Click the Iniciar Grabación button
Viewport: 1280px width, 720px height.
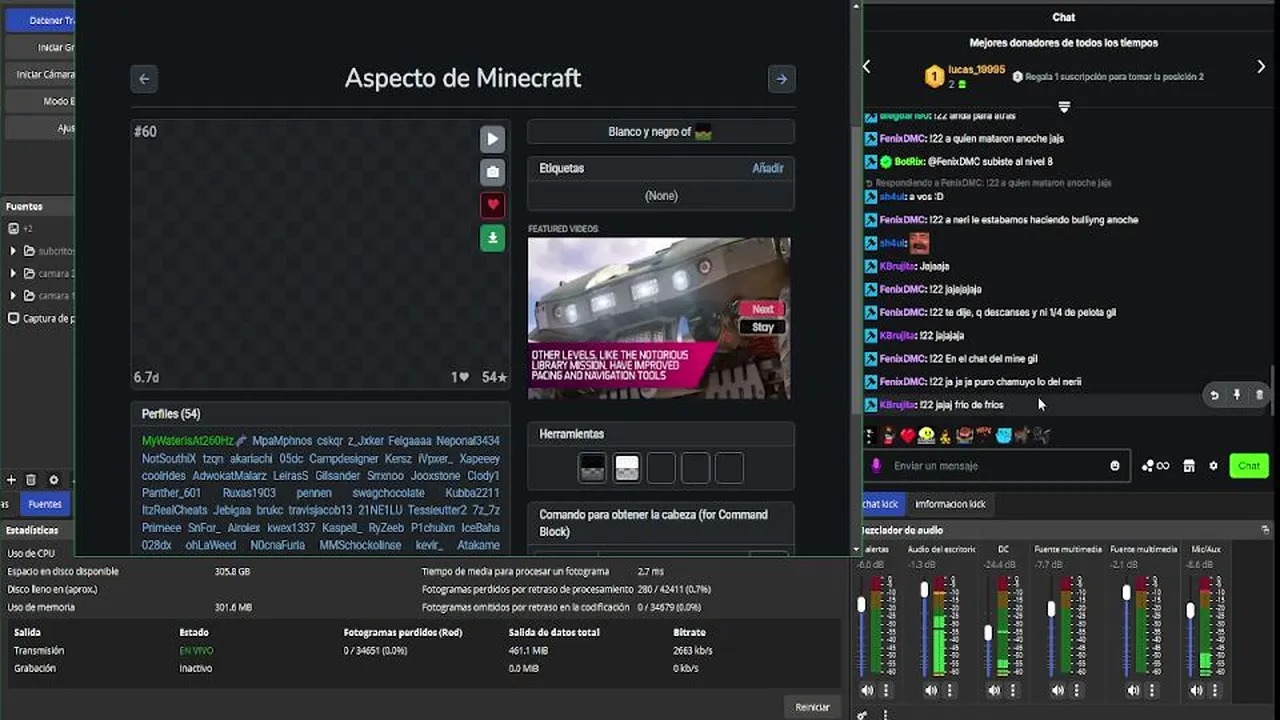tap(40, 47)
